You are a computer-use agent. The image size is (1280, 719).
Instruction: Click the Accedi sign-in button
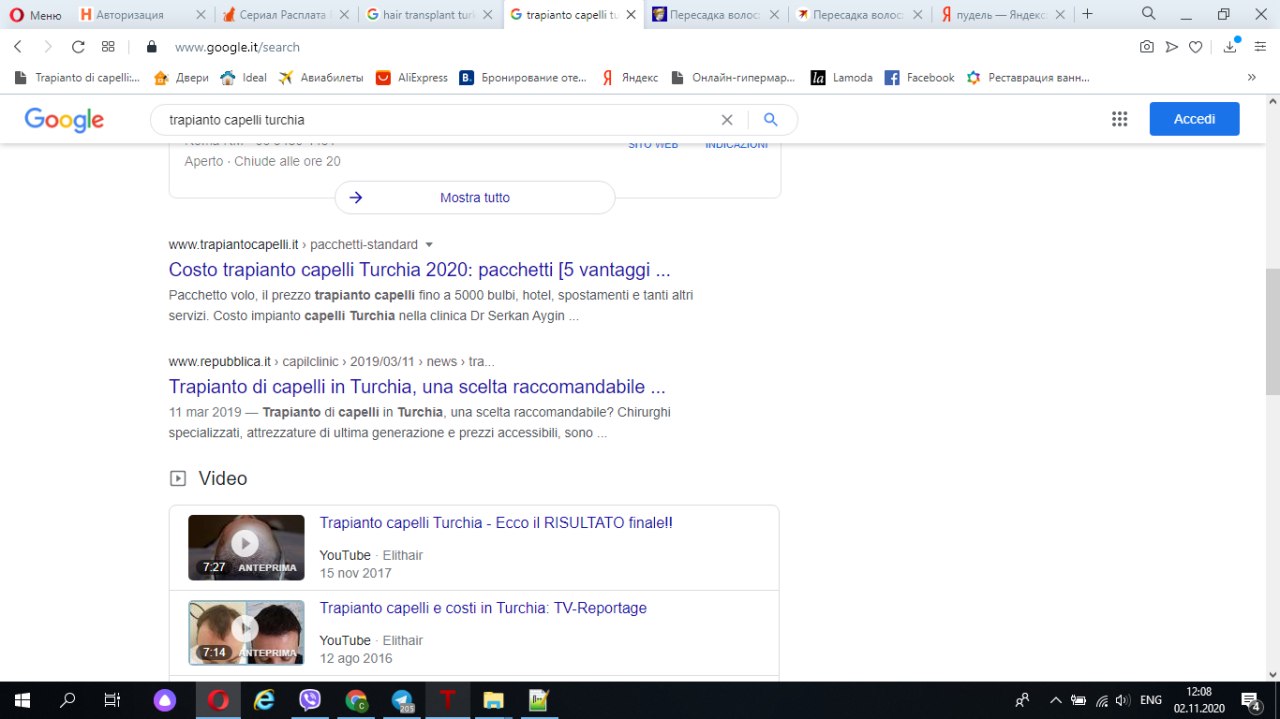pos(1194,119)
